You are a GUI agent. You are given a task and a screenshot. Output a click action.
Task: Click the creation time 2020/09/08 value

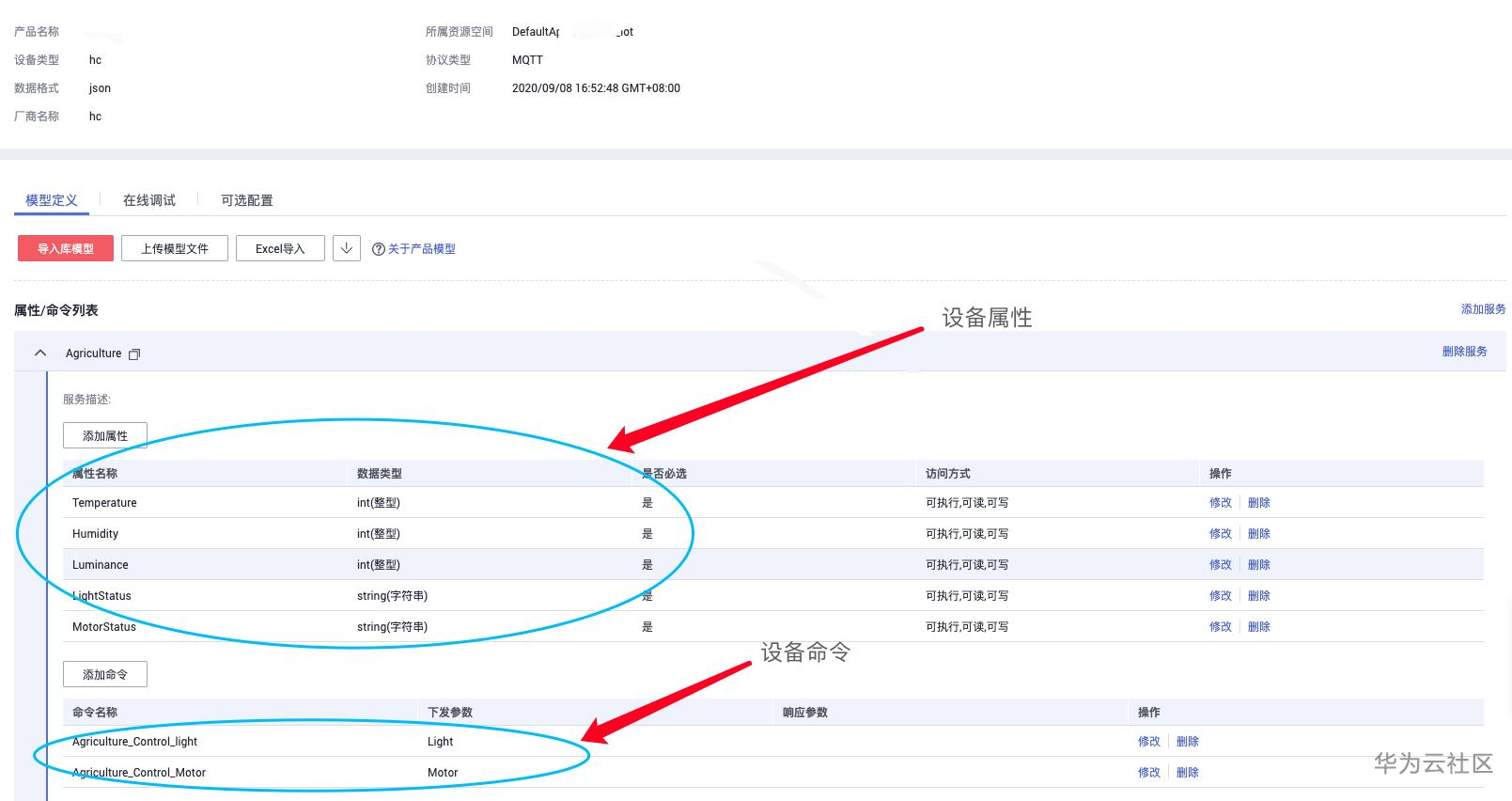coord(596,88)
